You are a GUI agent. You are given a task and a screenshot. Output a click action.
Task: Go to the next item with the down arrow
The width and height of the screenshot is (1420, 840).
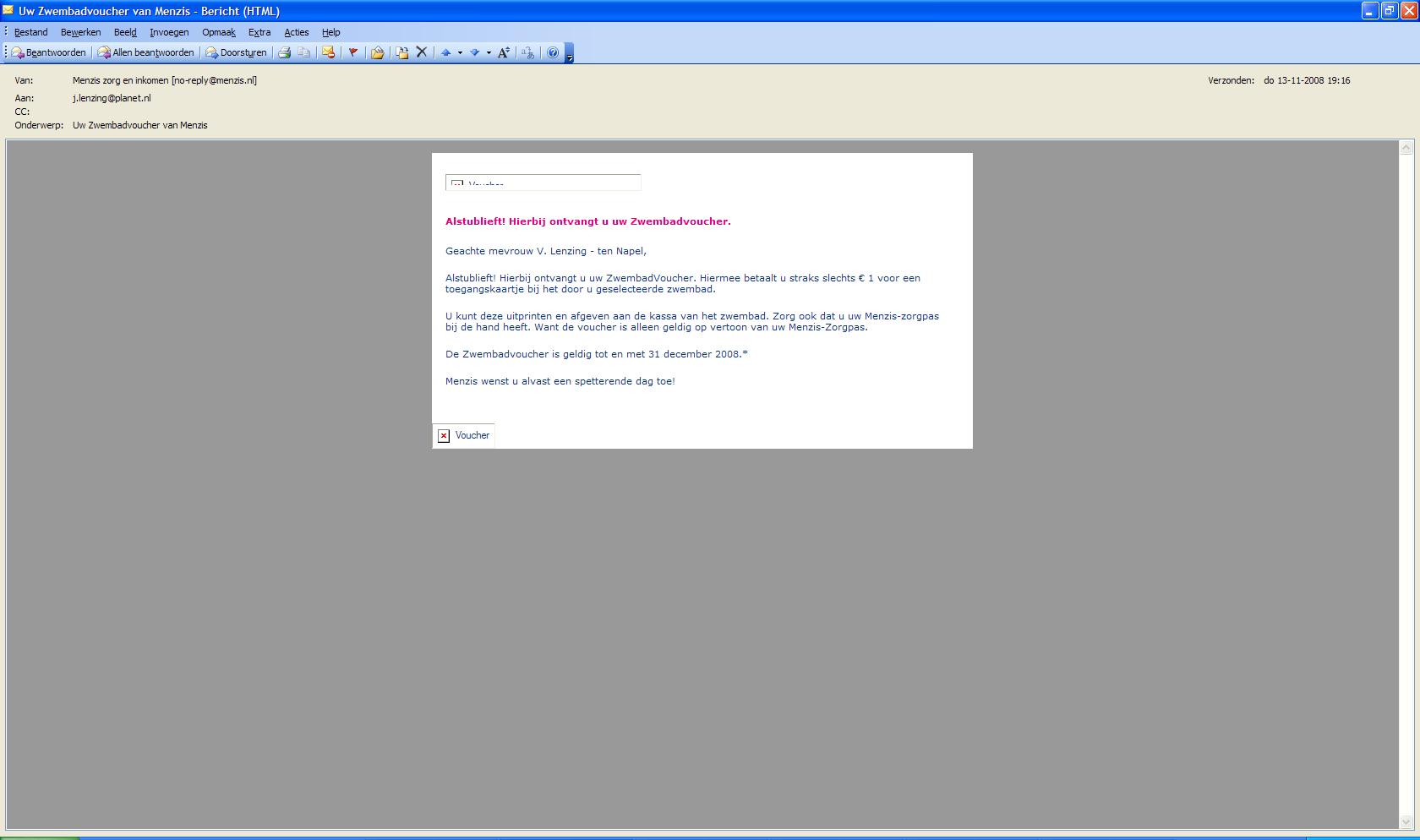[x=475, y=52]
